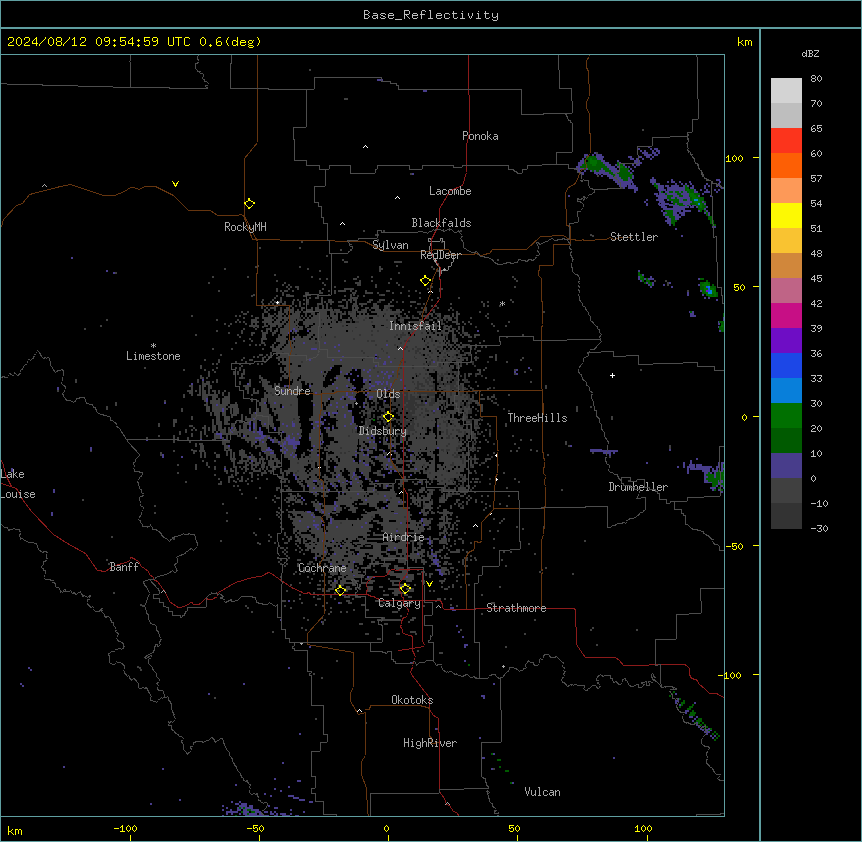Click the Sylvan label
The width and height of the screenshot is (862, 842).
(390, 245)
